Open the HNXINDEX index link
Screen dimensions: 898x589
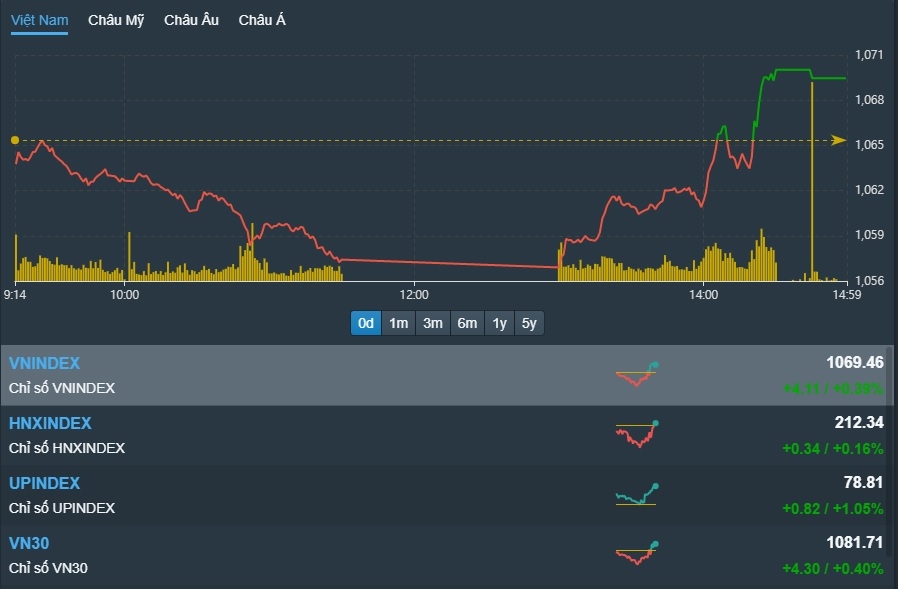[x=50, y=423]
